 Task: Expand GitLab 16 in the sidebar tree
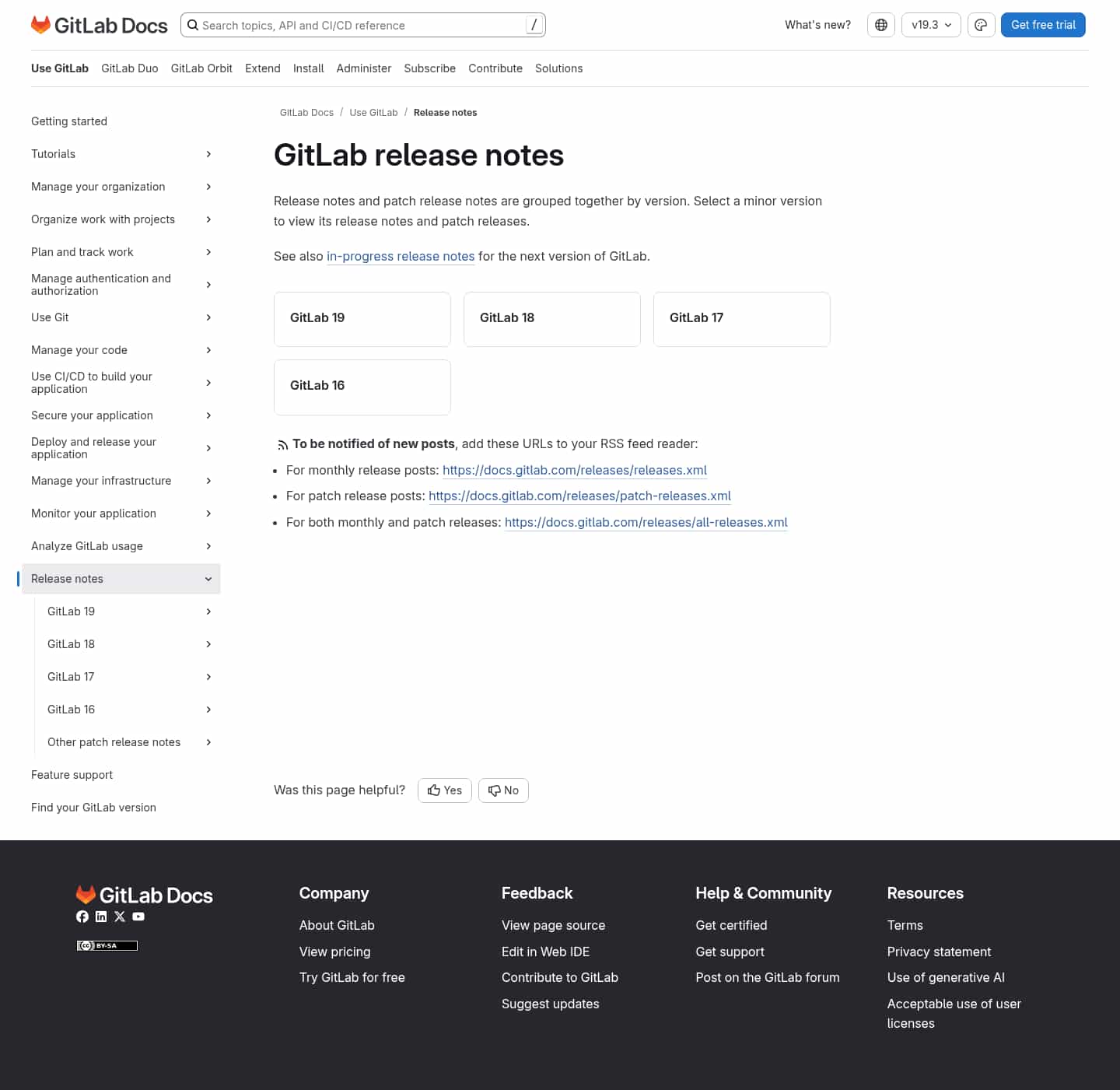click(208, 710)
